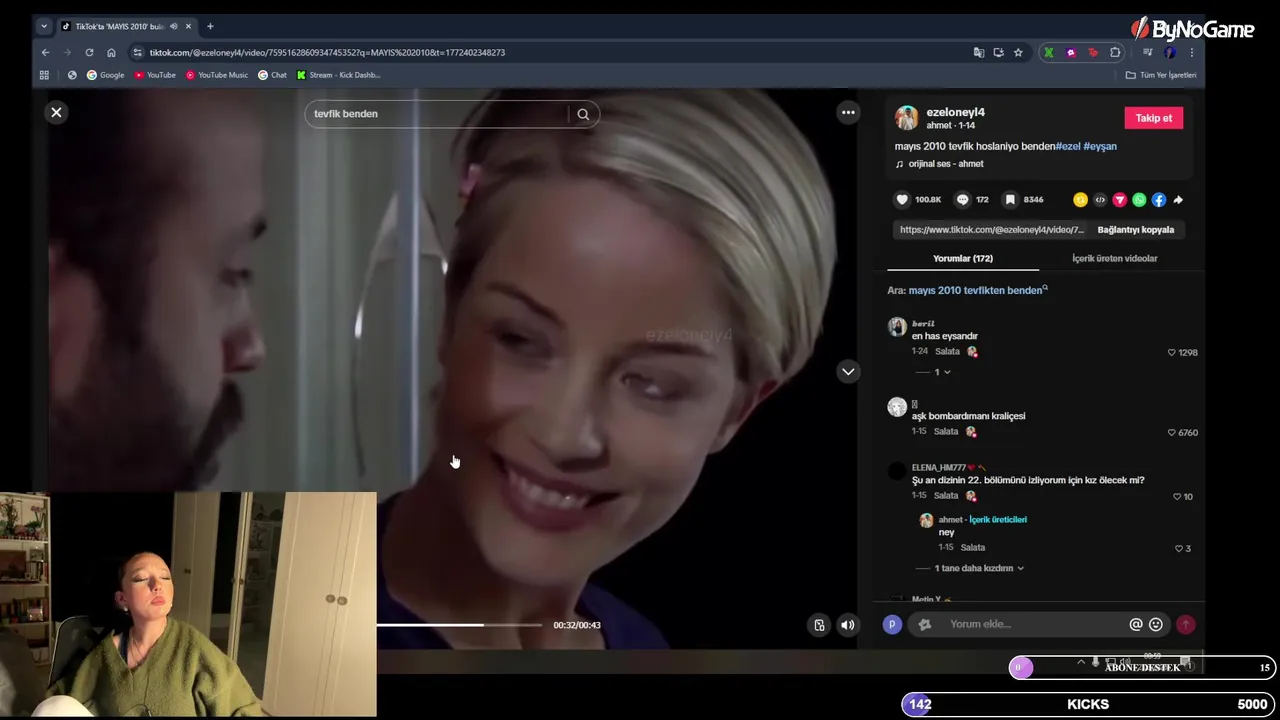
Task: Click the #eyşan hashtag
Action: pos(1100,146)
